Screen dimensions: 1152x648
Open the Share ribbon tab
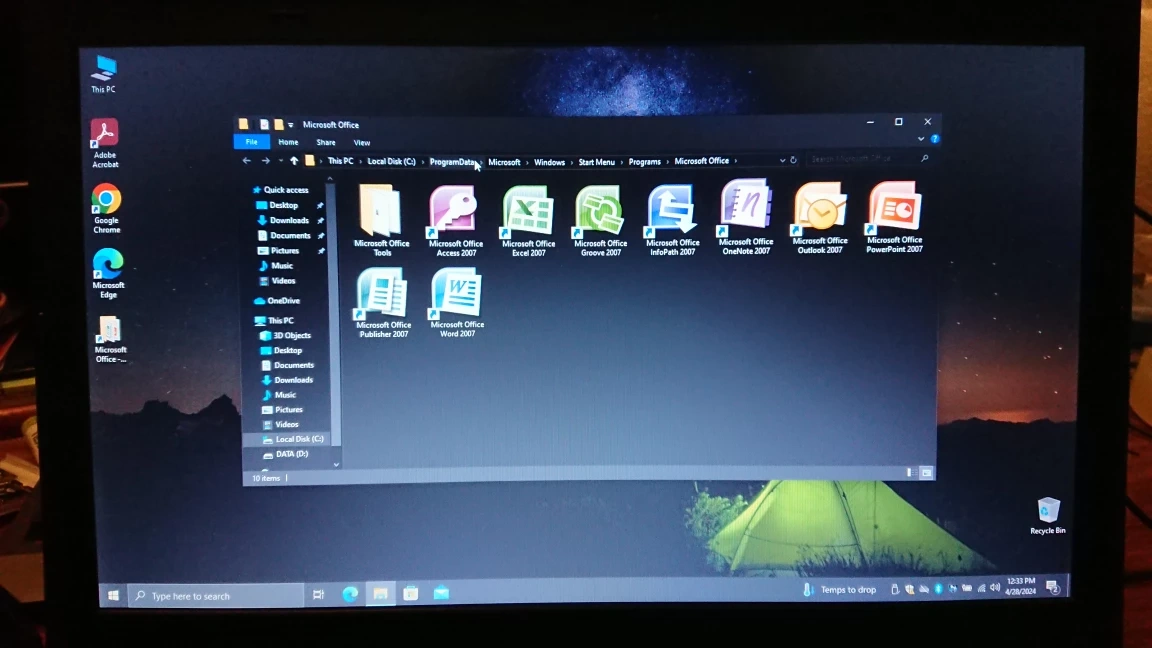point(325,143)
